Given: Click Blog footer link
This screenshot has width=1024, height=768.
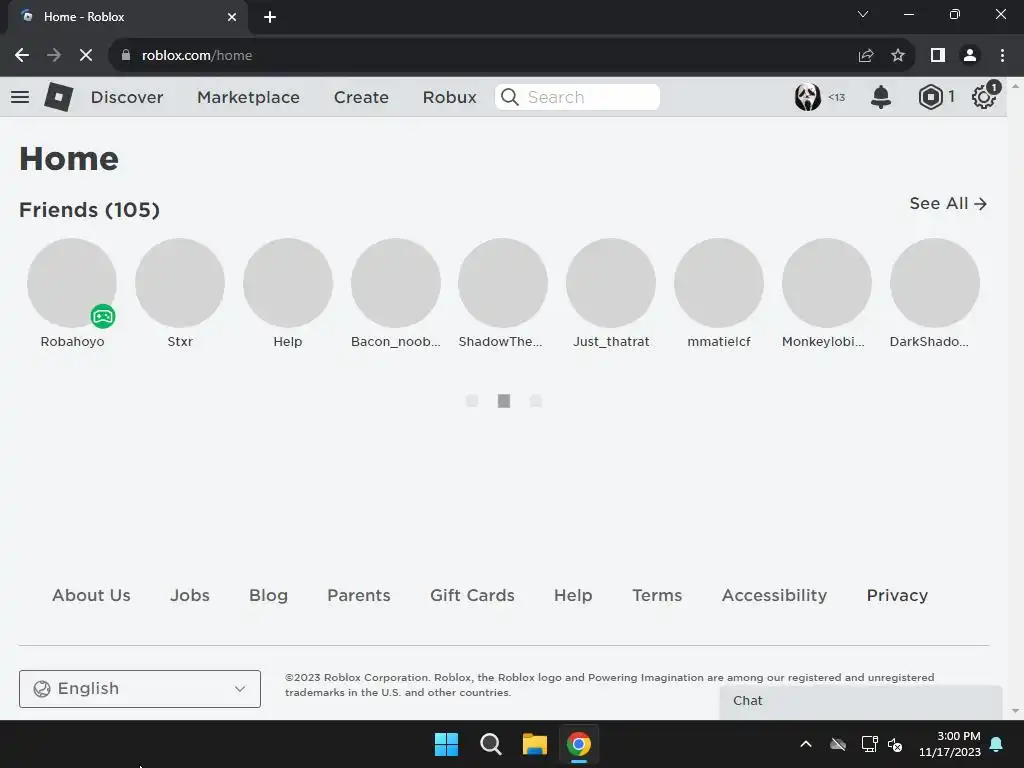Looking at the screenshot, I should click(268, 596).
